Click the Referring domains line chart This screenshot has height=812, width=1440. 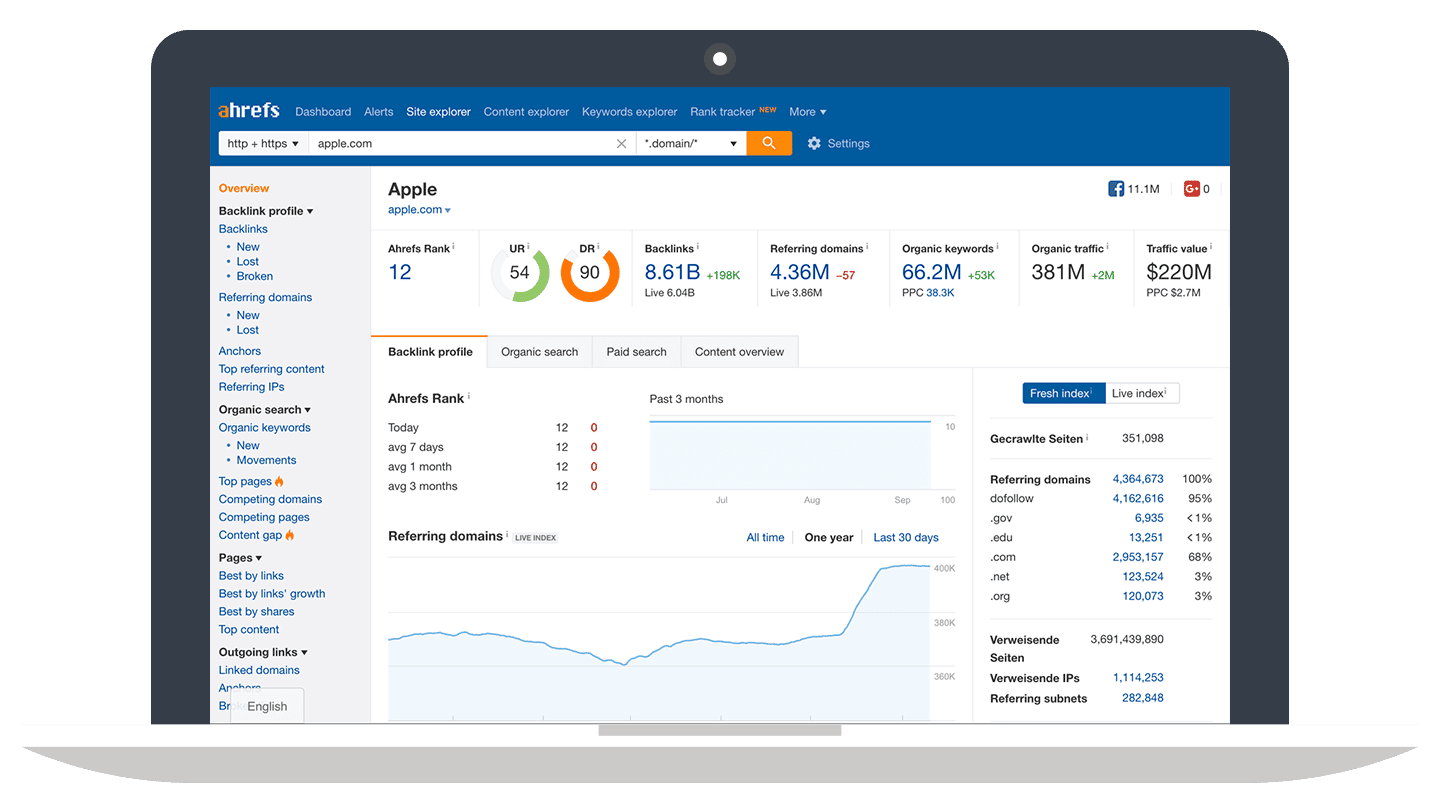click(659, 638)
